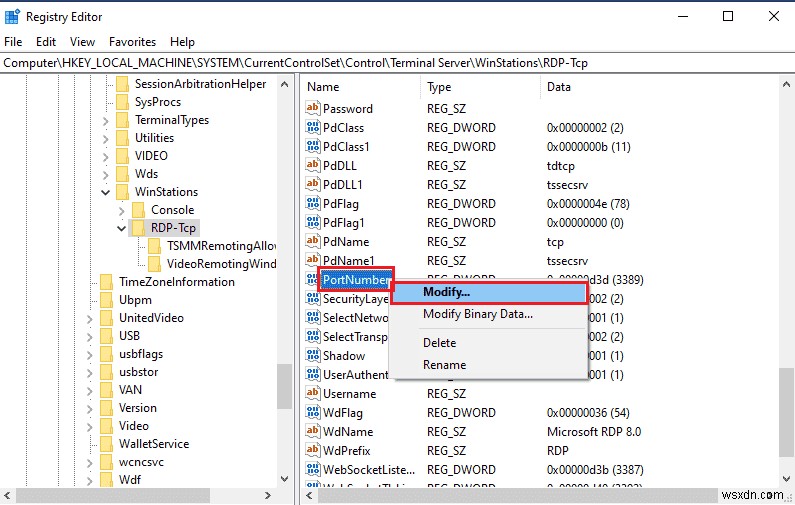Screen dimensions: 795x505
Task: Click the SysProcs folder icon
Action: point(122,102)
